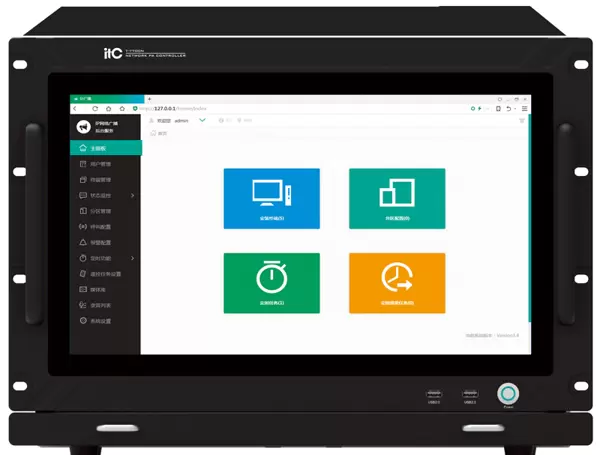The height and width of the screenshot is (455, 600).
Task: Open the green dropdown chevron beside admin
Action: pos(202,120)
